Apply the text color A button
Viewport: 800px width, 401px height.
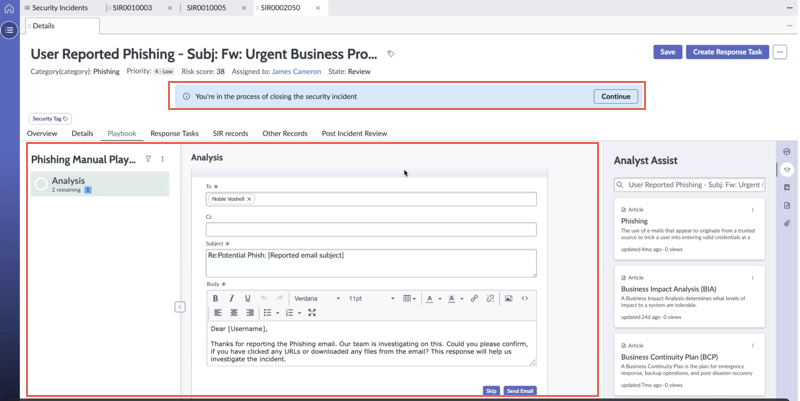click(430, 298)
